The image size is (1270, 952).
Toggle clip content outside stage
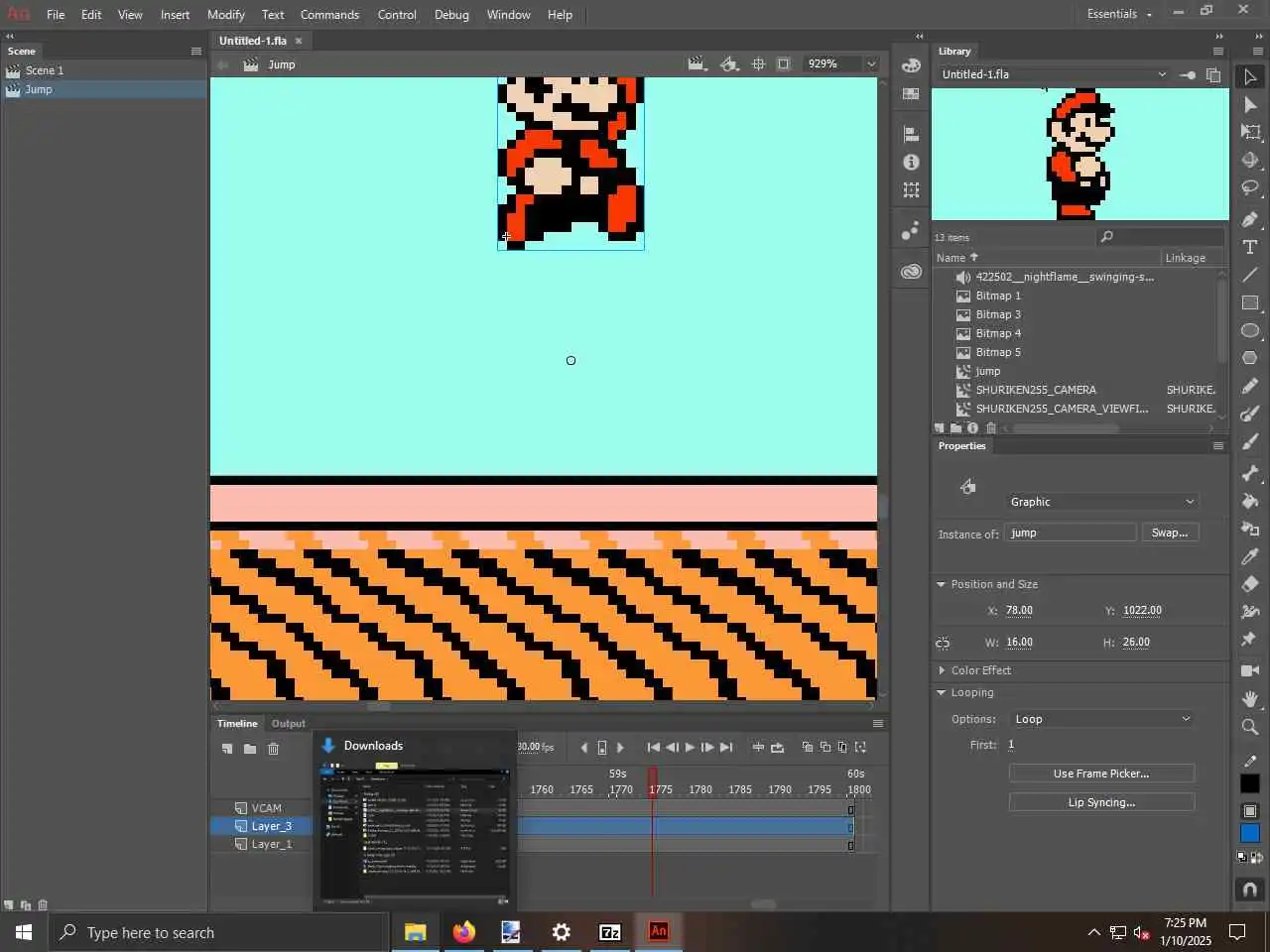(784, 63)
